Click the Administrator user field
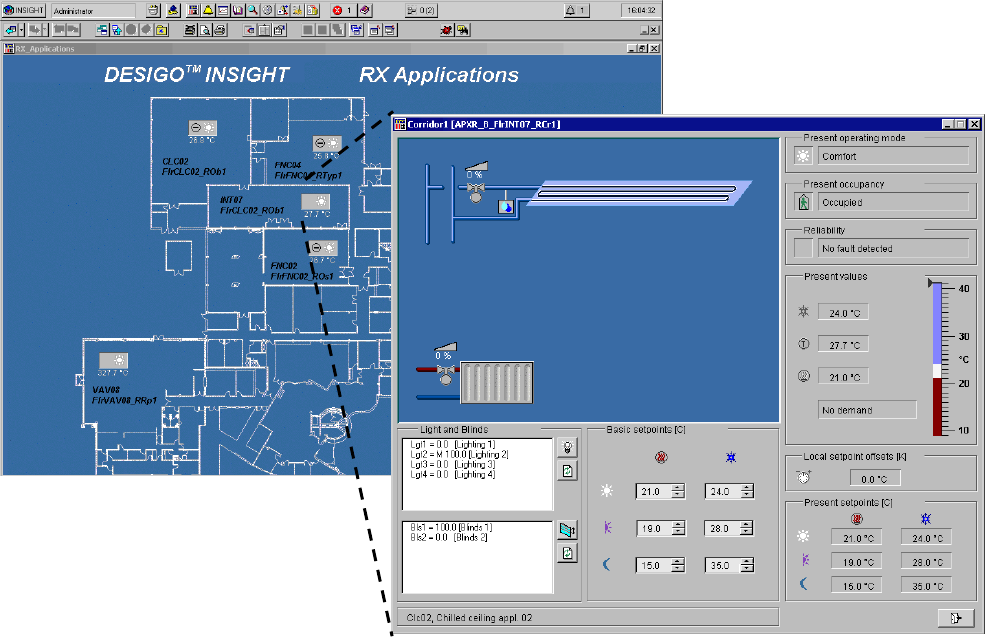 93,11
